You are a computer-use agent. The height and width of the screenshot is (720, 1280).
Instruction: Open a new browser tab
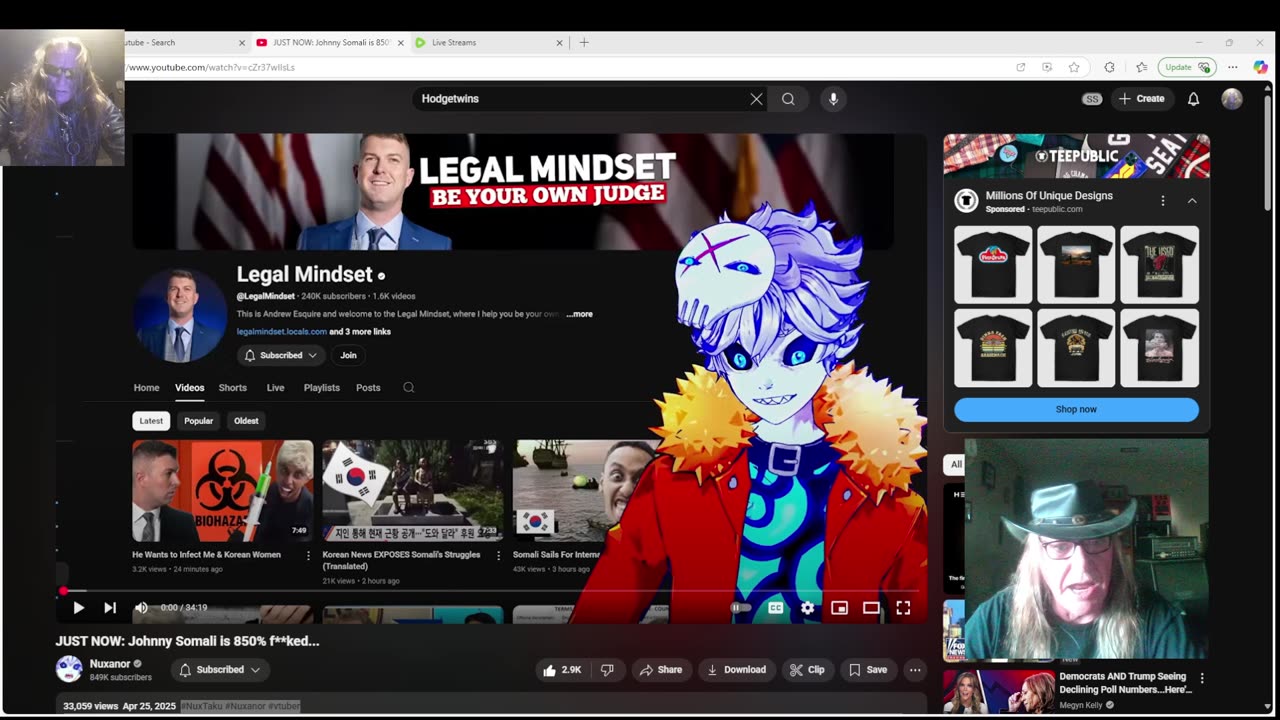(x=584, y=42)
